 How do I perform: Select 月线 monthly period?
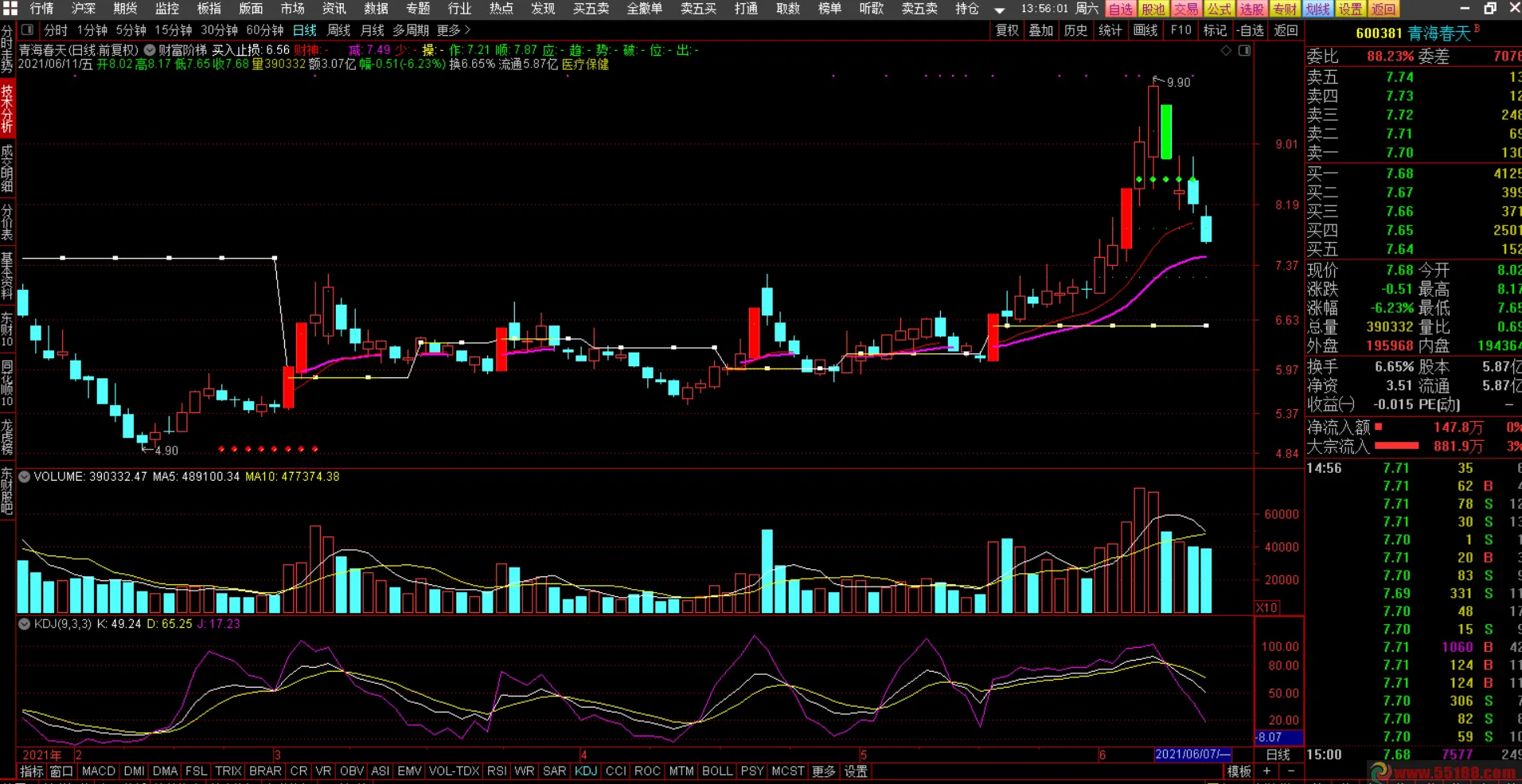coord(373,30)
